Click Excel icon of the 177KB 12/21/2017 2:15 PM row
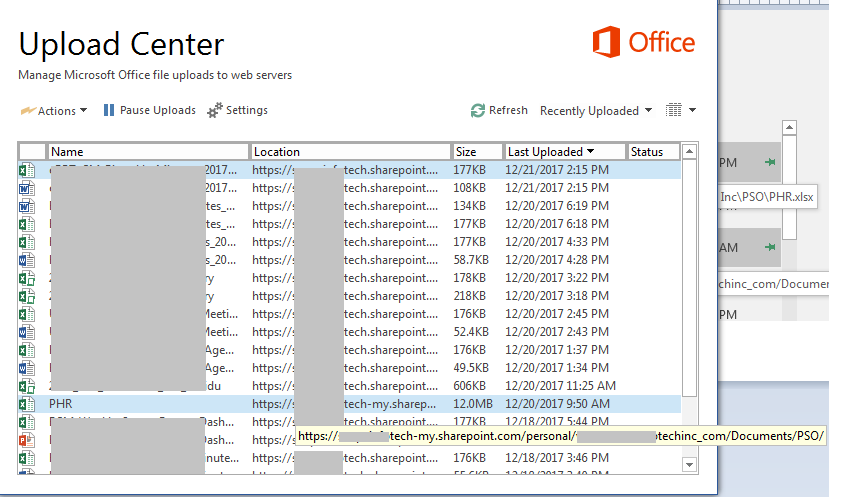864x497 pixels. click(26, 170)
